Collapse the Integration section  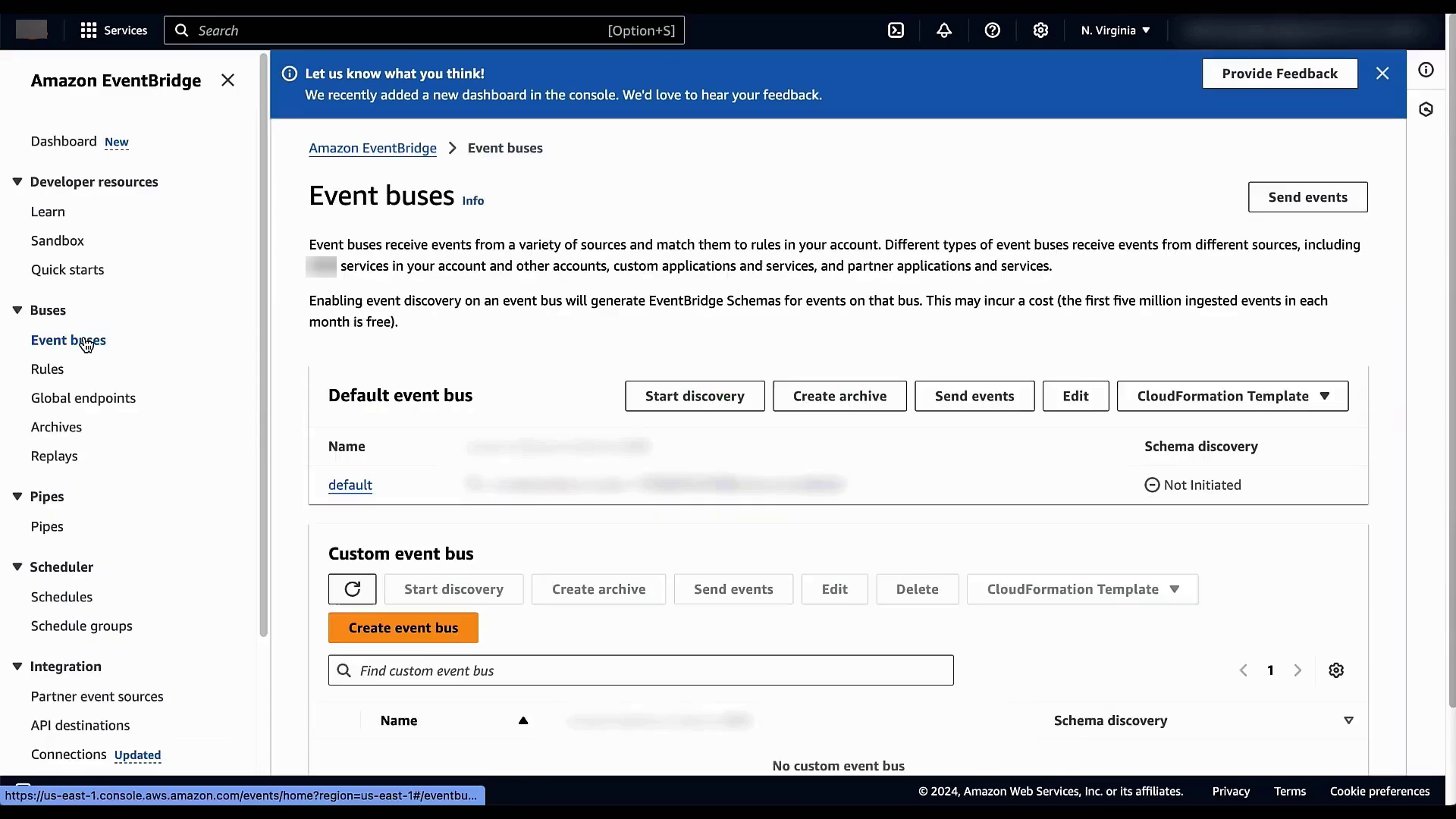17,666
